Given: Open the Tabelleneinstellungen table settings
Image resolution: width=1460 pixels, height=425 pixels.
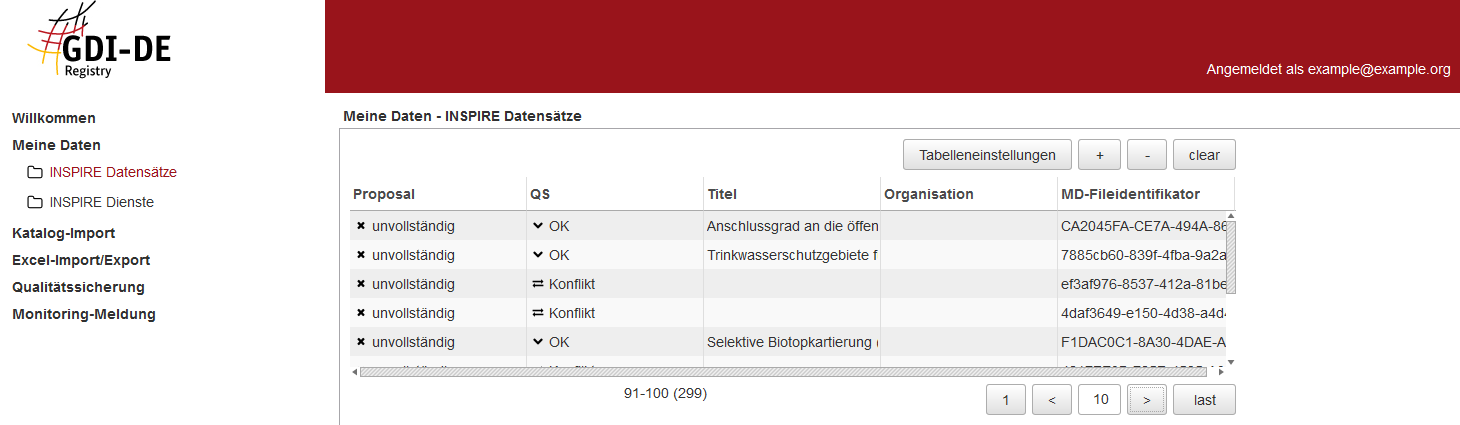Looking at the screenshot, I should (x=987, y=155).
